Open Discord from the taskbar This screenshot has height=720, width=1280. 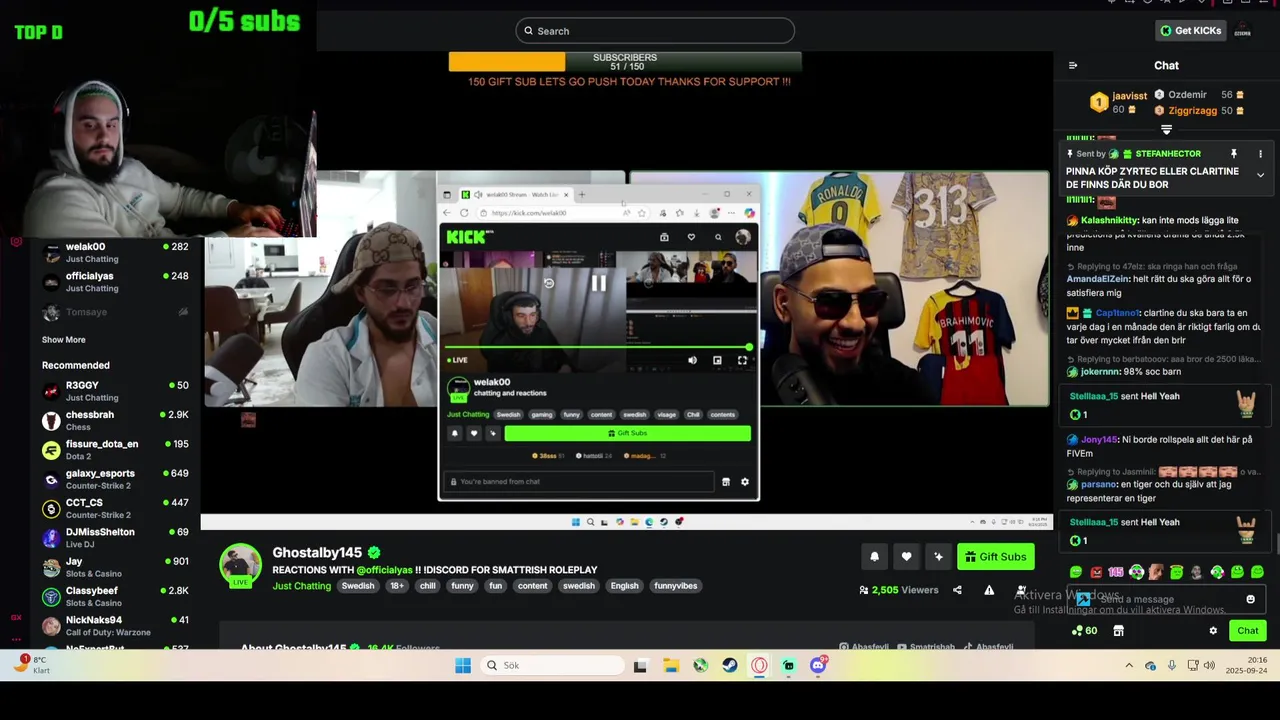pos(818,665)
